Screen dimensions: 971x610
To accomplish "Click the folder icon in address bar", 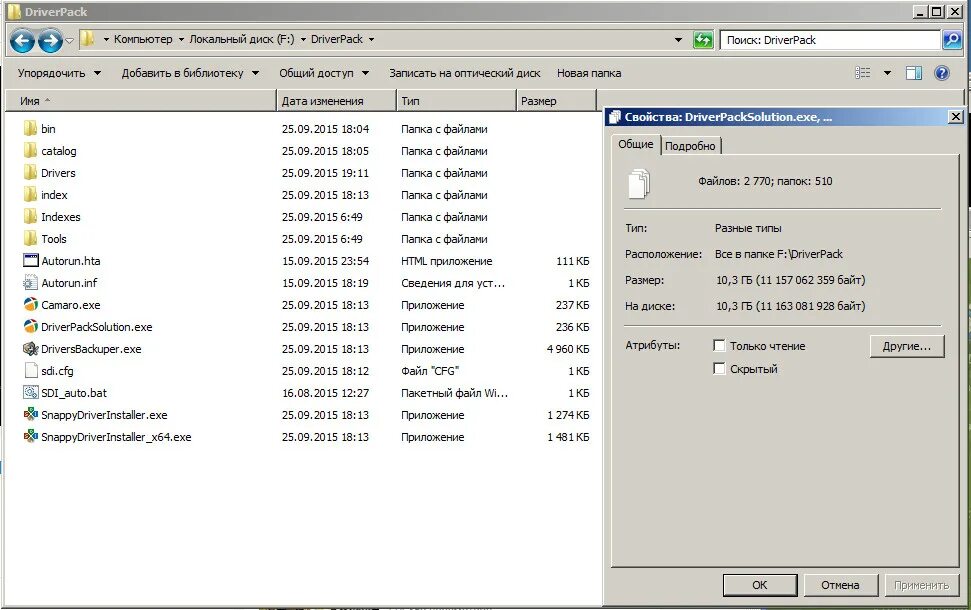I will click(x=88, y=39).
